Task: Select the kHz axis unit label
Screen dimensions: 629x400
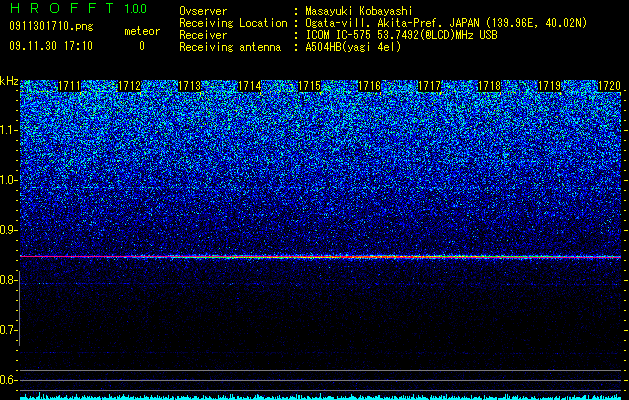Action: coord(9,81)
